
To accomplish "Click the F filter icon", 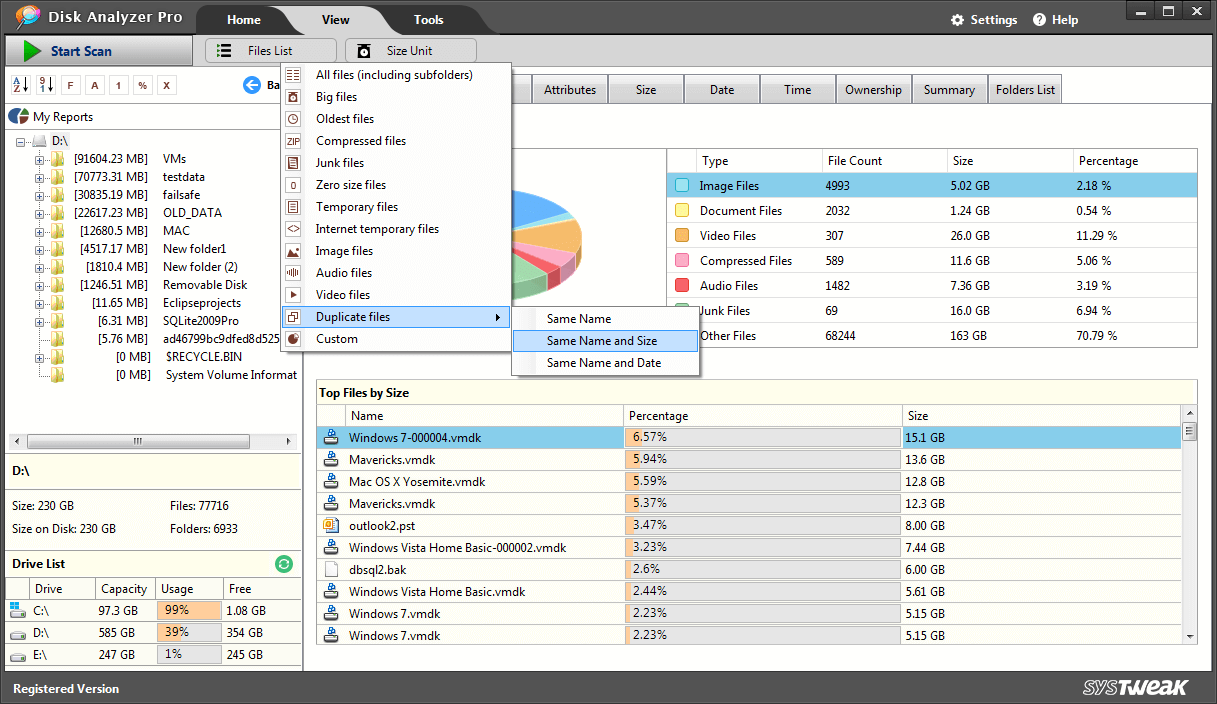I will (70, 85).
